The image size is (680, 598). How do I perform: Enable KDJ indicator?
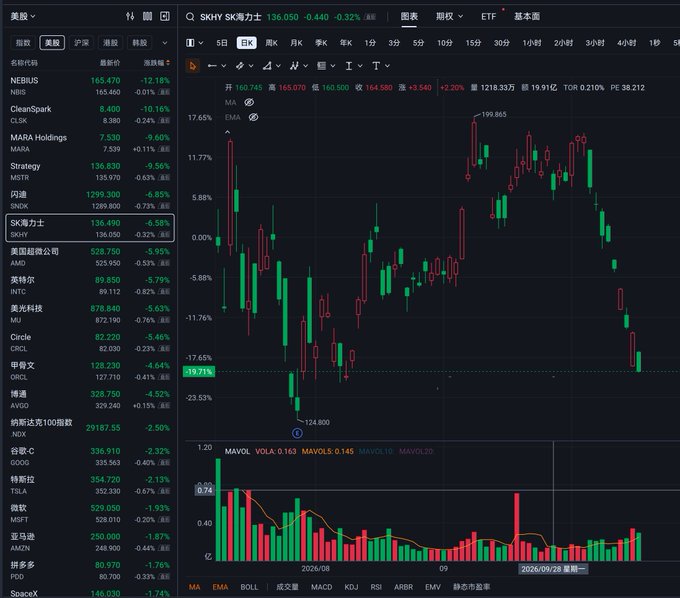pyautogui.click(x=351, y=587)
